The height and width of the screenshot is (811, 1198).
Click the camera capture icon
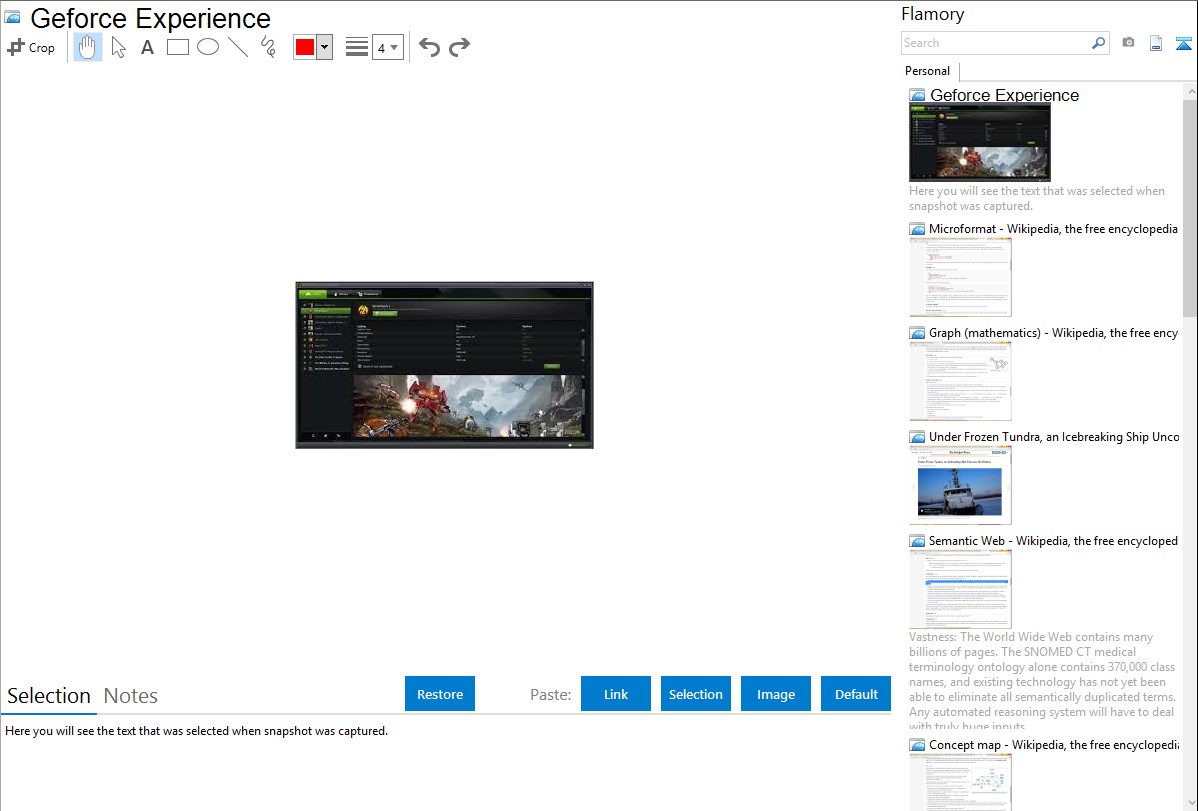coord(1128,43)
